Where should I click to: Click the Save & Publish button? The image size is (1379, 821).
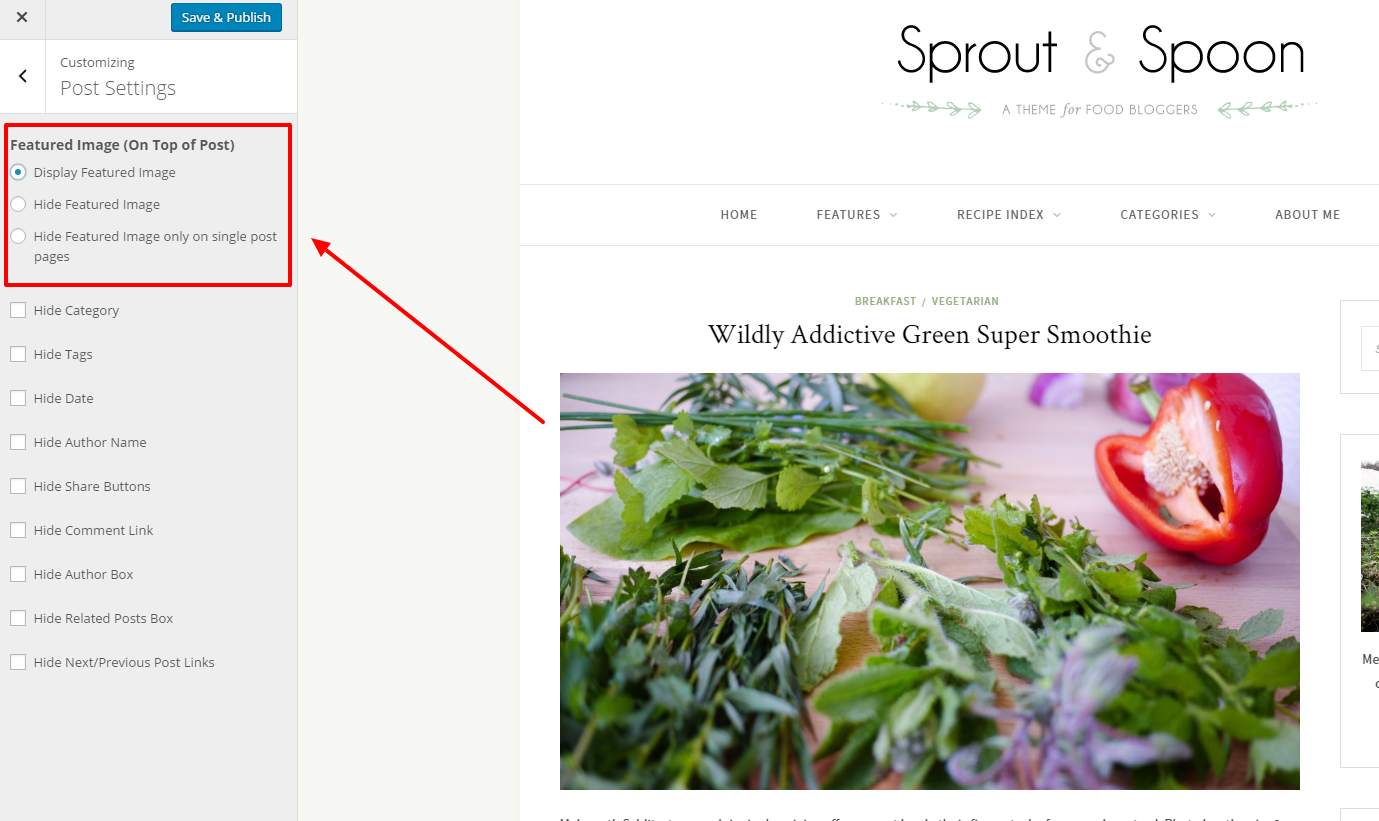[226, 18]
